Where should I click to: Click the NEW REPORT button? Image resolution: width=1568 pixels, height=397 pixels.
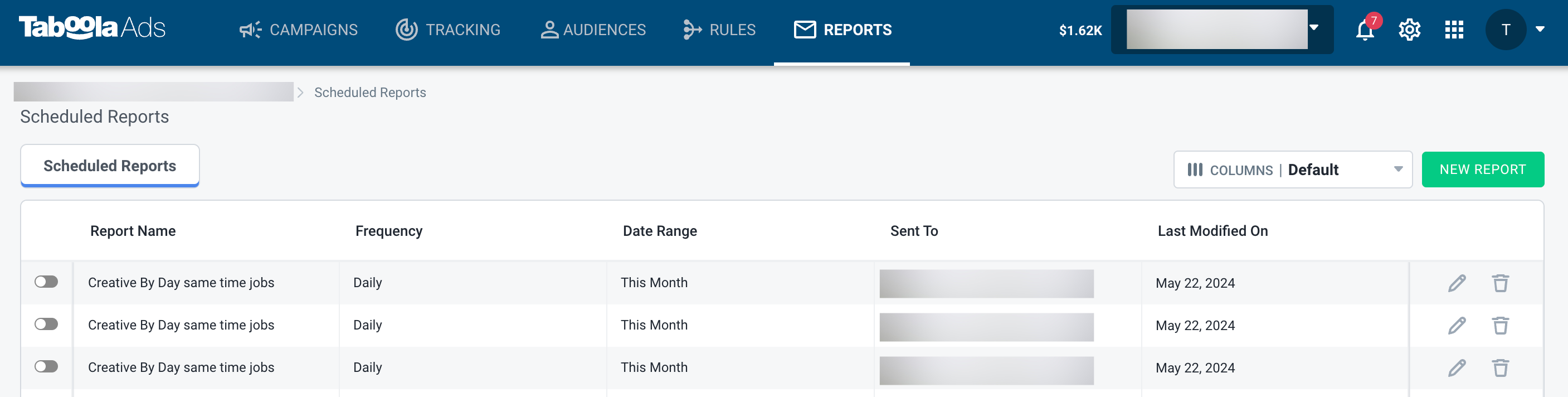[1483, 170]
